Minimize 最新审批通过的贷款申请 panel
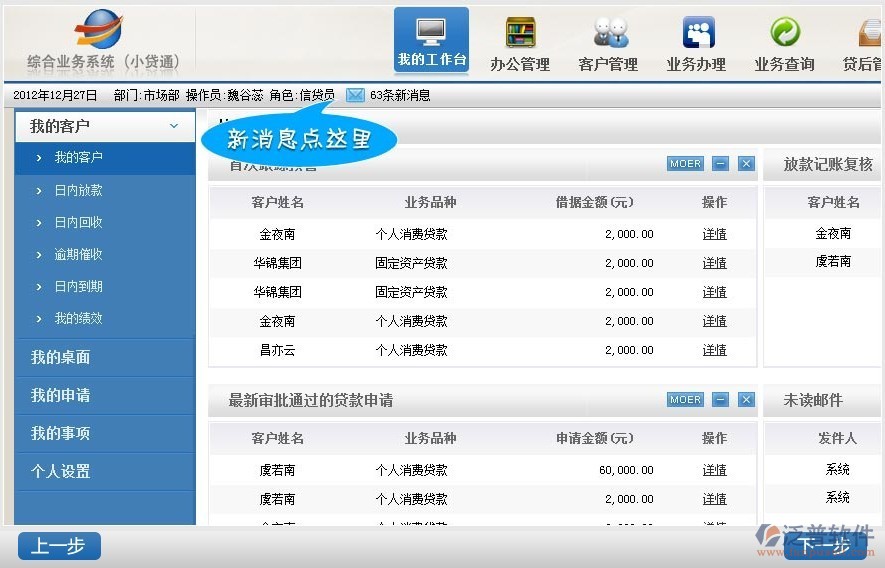Viewport: 885px width, 568px height. coord(720,400)
